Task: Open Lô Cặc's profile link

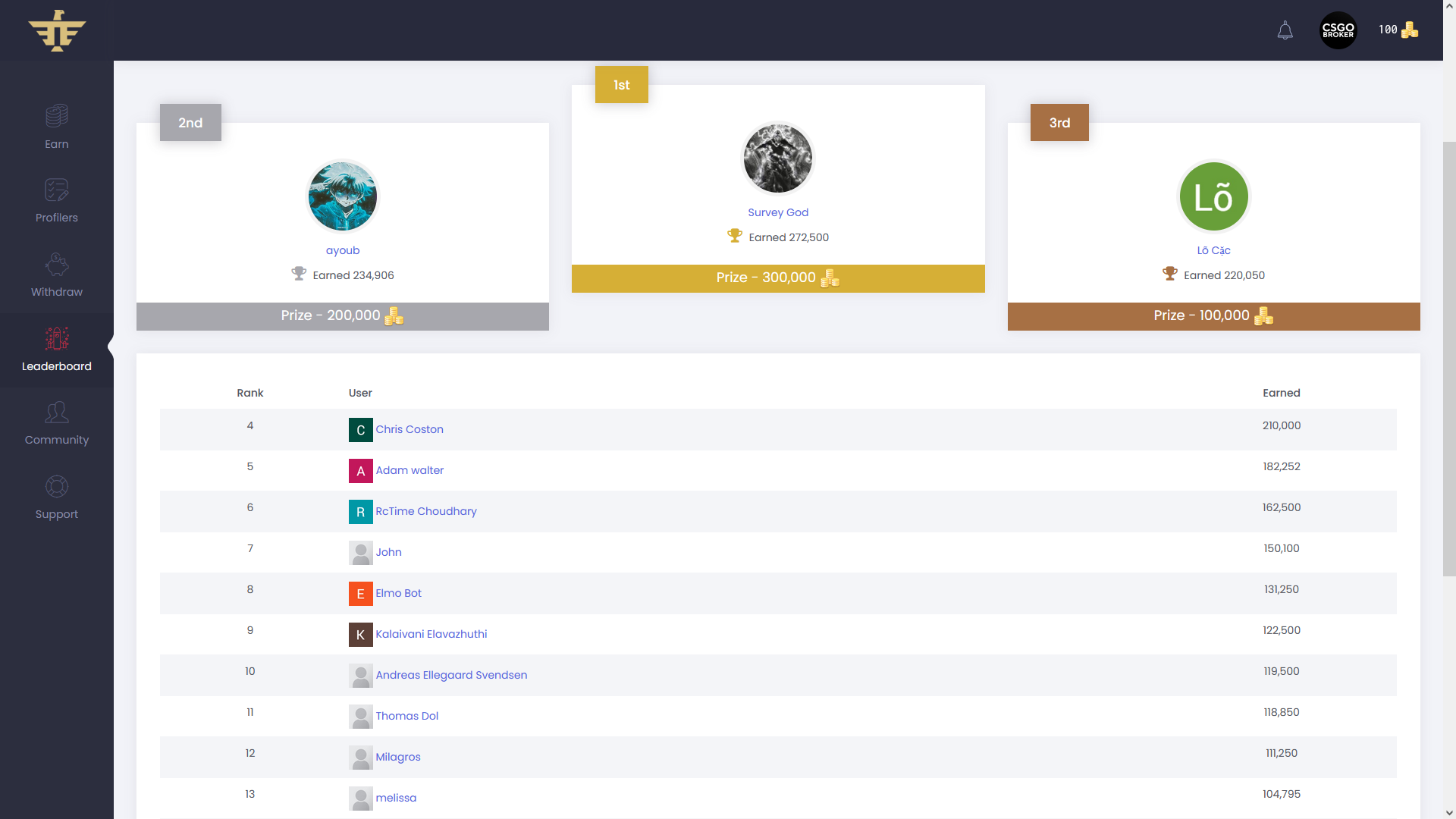Action: pyautogui.click(x=1212, y=250)
